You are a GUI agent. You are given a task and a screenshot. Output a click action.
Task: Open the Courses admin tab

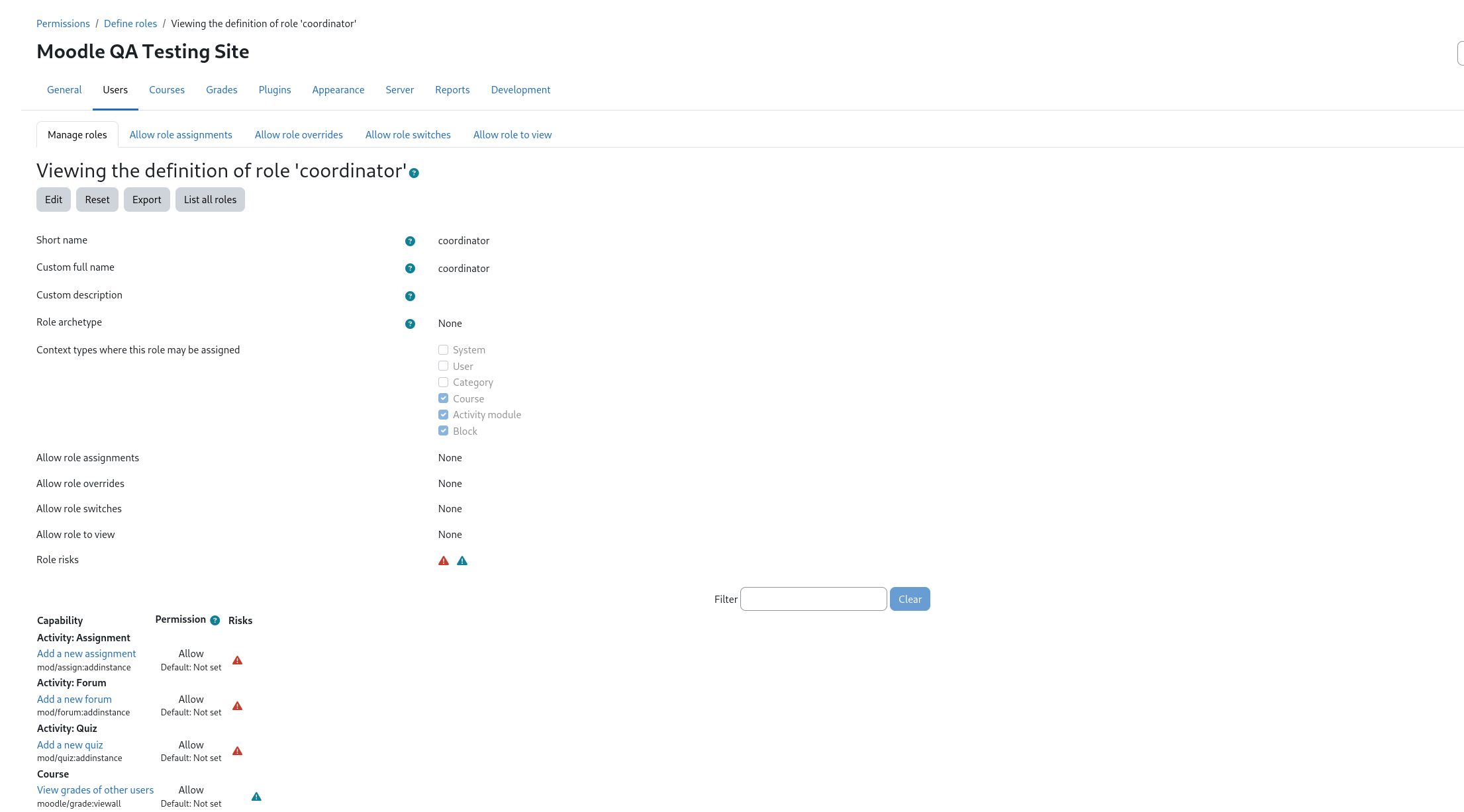point(167,90)
